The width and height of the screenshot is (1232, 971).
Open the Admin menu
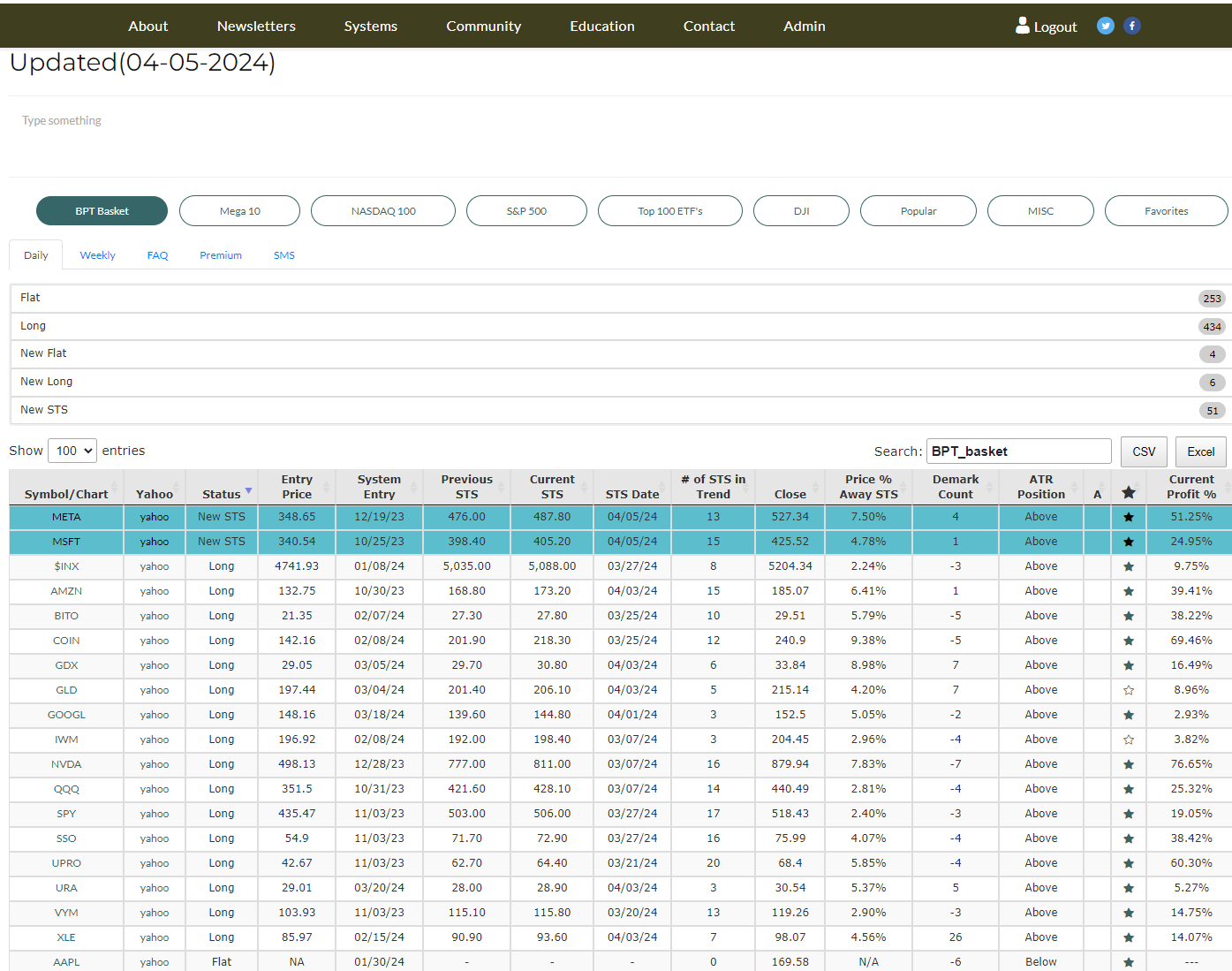click(x=805, y=26)
